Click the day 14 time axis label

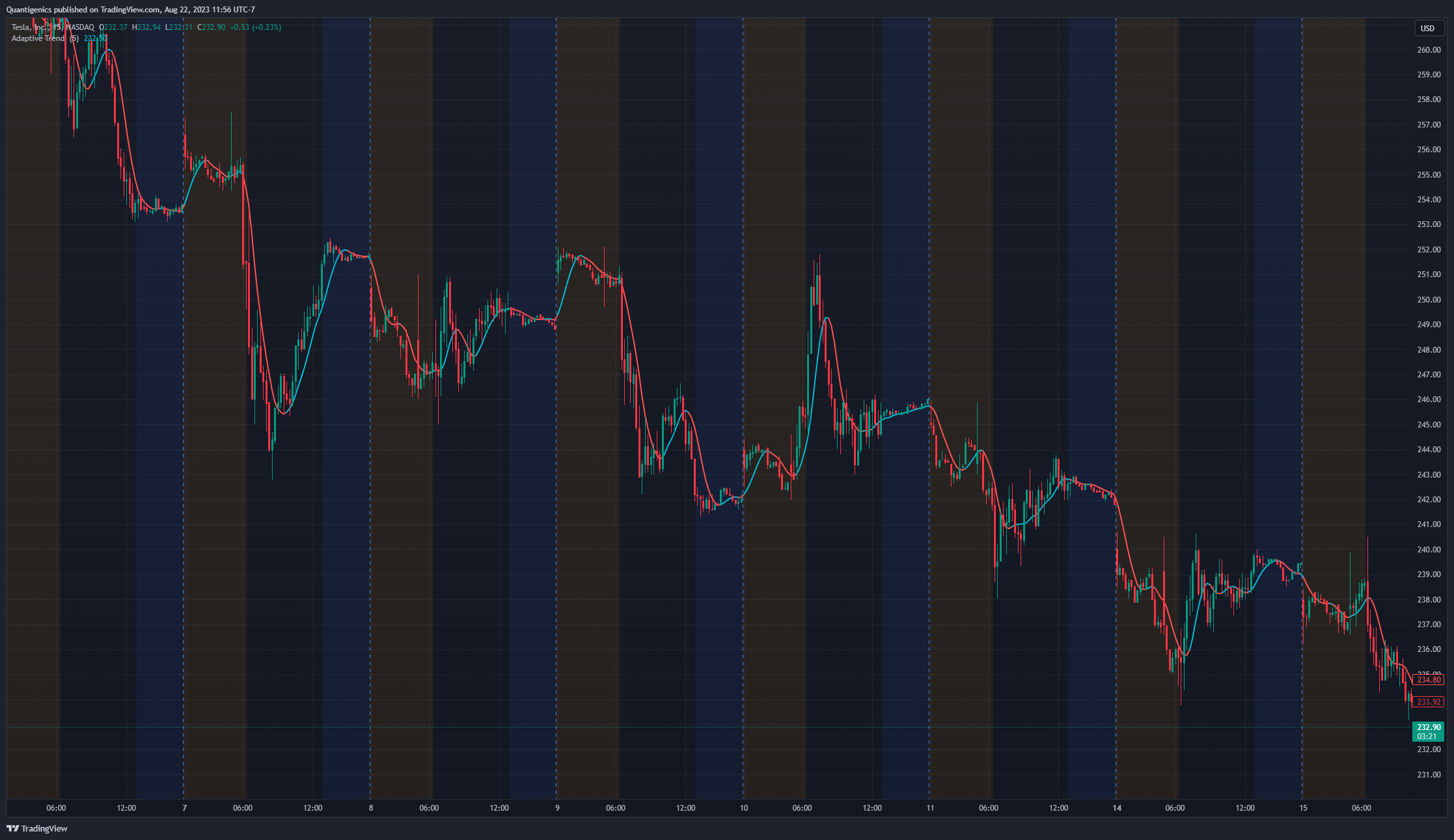tap(1117, 808)
